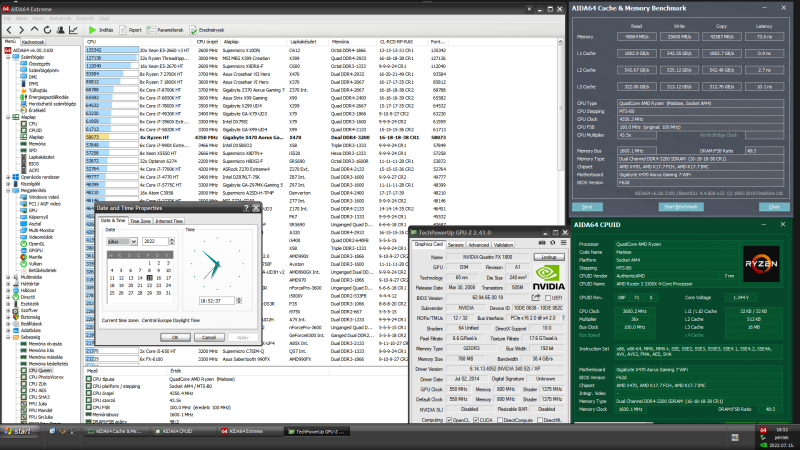Expand Operációs rendszer tree node
This screenshot has width=800, height=450.
point(8,177)
